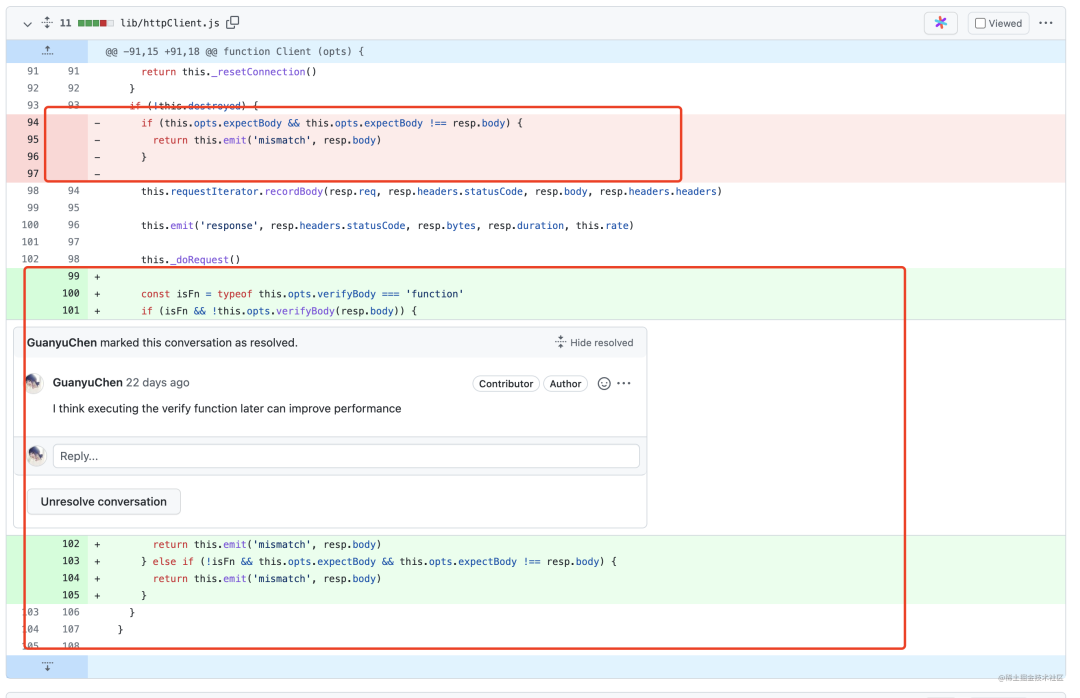
Task: Open GuanyuChen's profile from comment author name
Action: (87, 383)
